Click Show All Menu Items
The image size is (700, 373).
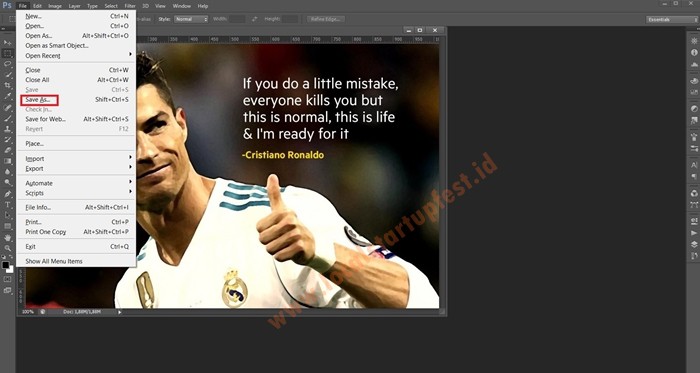[76, 261]
